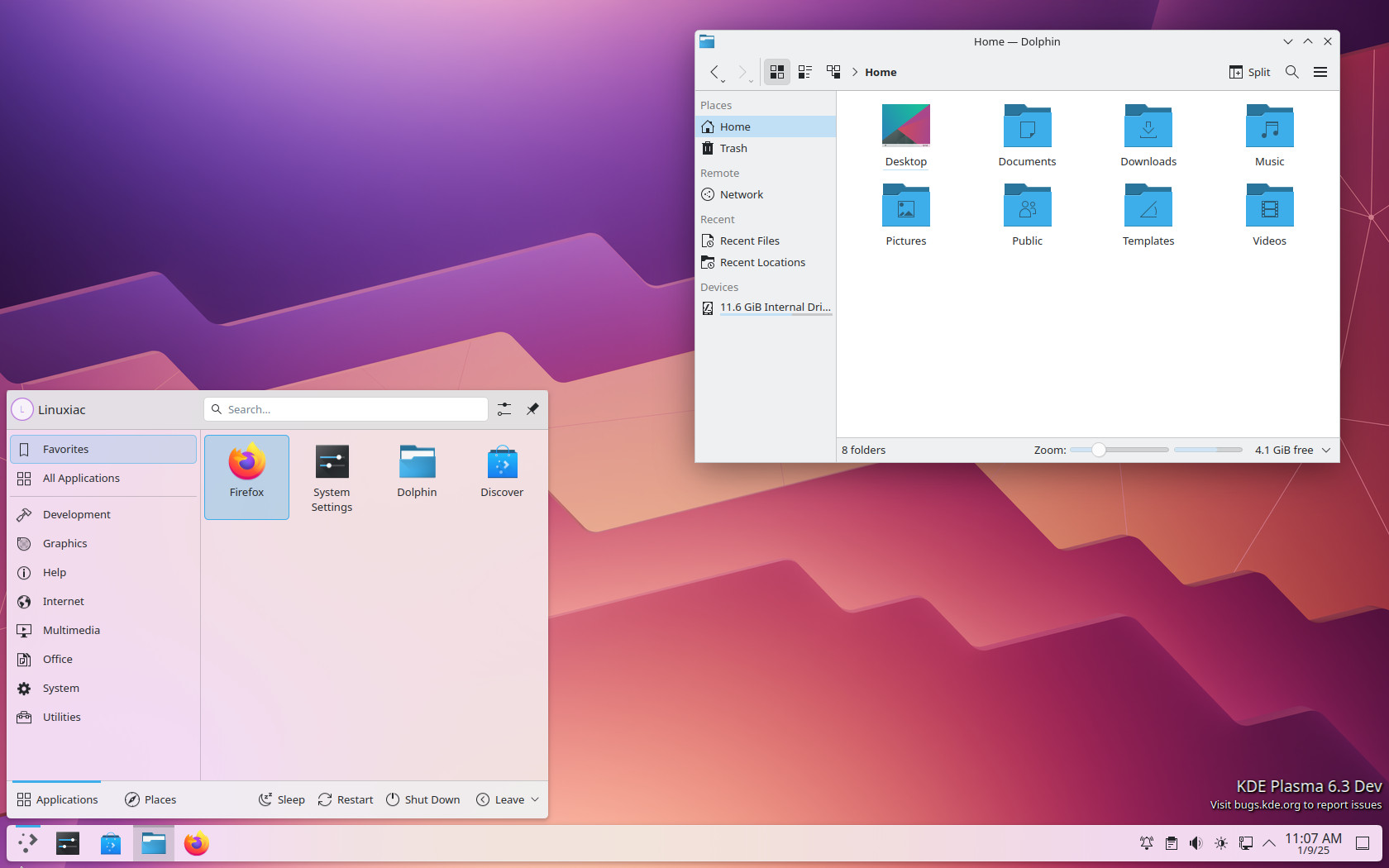Open Dolphin hamburger menu

(1320, 72)
